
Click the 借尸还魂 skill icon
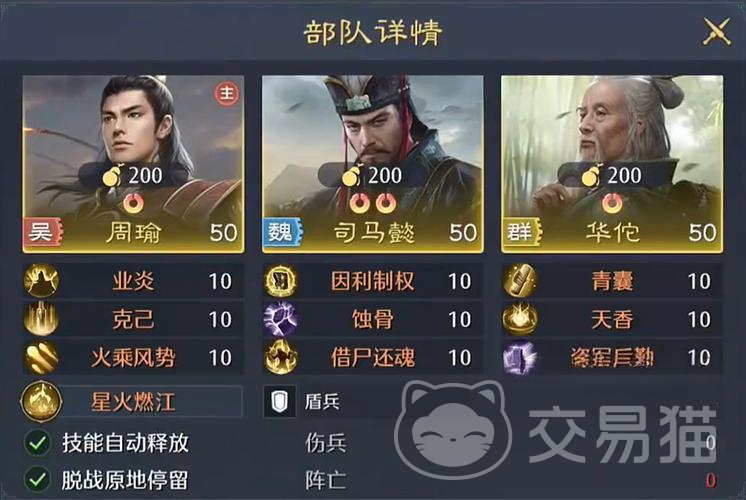tap(281, 357)
